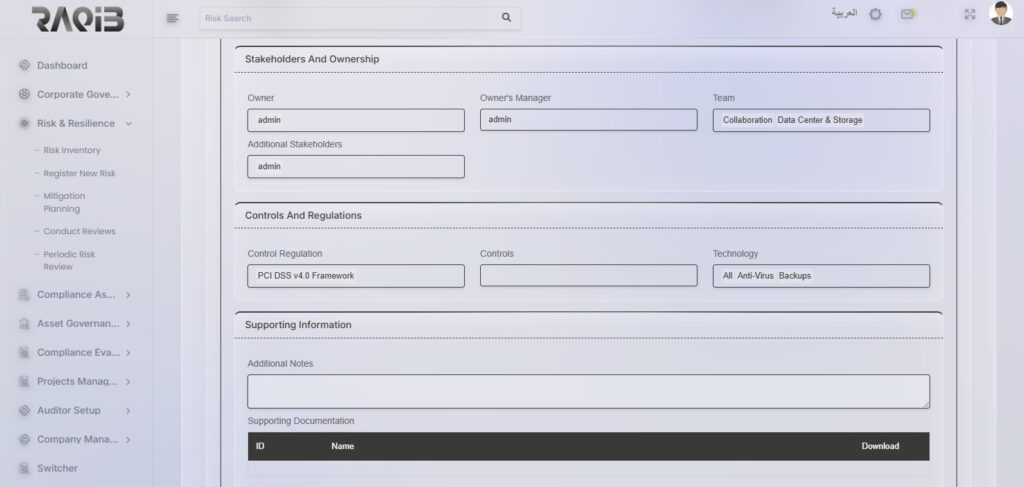Open the Control Regulation field
The height and width of the screenshot is (487, 1024).
click(x=355, y=276)
